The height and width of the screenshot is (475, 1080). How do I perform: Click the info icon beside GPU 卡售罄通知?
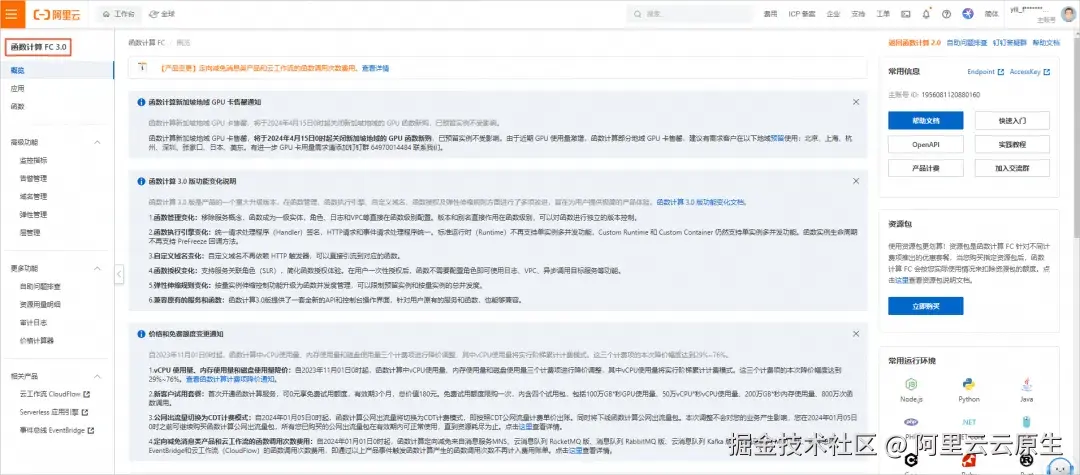pyautogui.click(x=141, y=102)
